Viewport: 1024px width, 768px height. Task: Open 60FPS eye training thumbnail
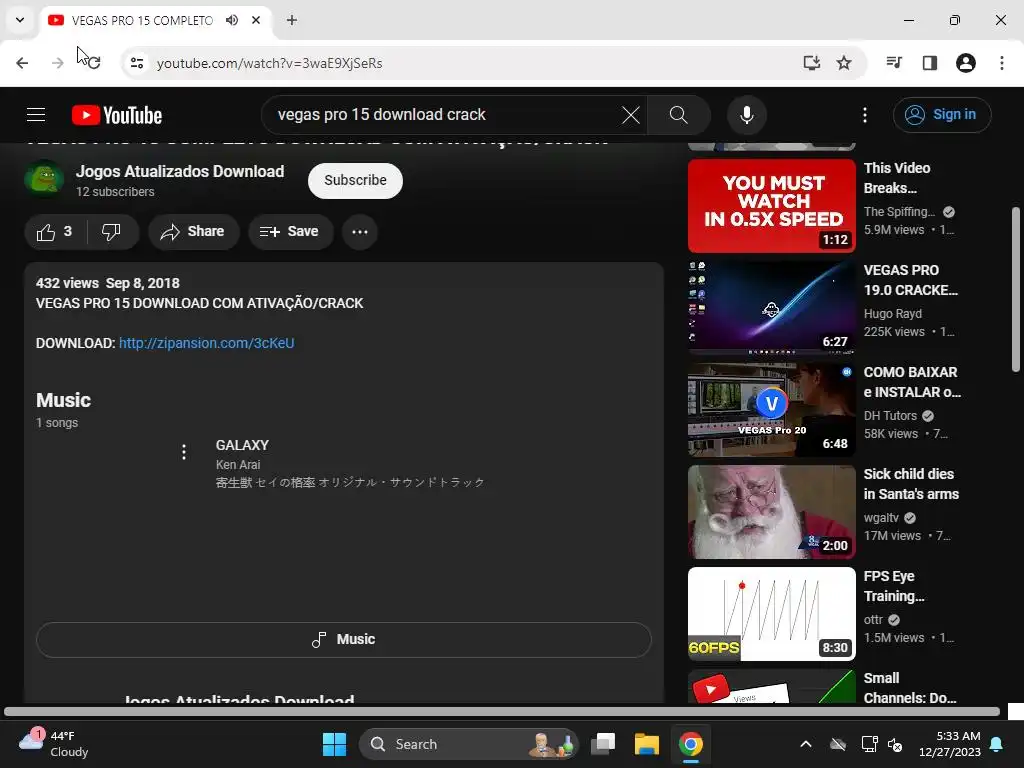tap(771, 614)
